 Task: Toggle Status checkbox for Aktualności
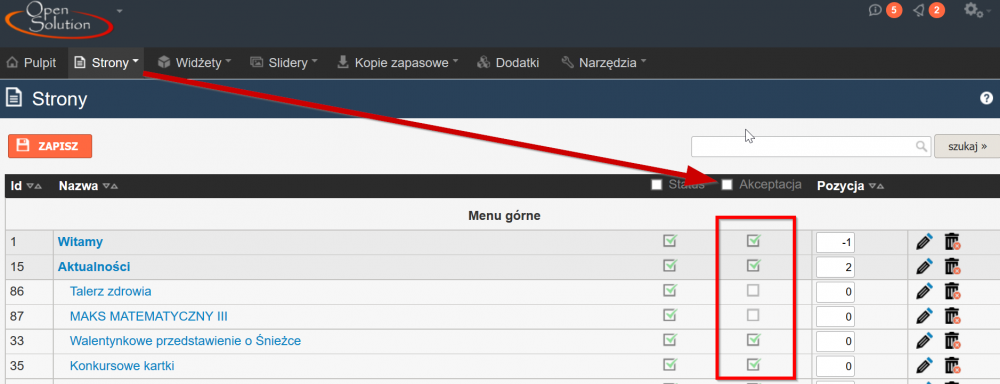point(670,265)
